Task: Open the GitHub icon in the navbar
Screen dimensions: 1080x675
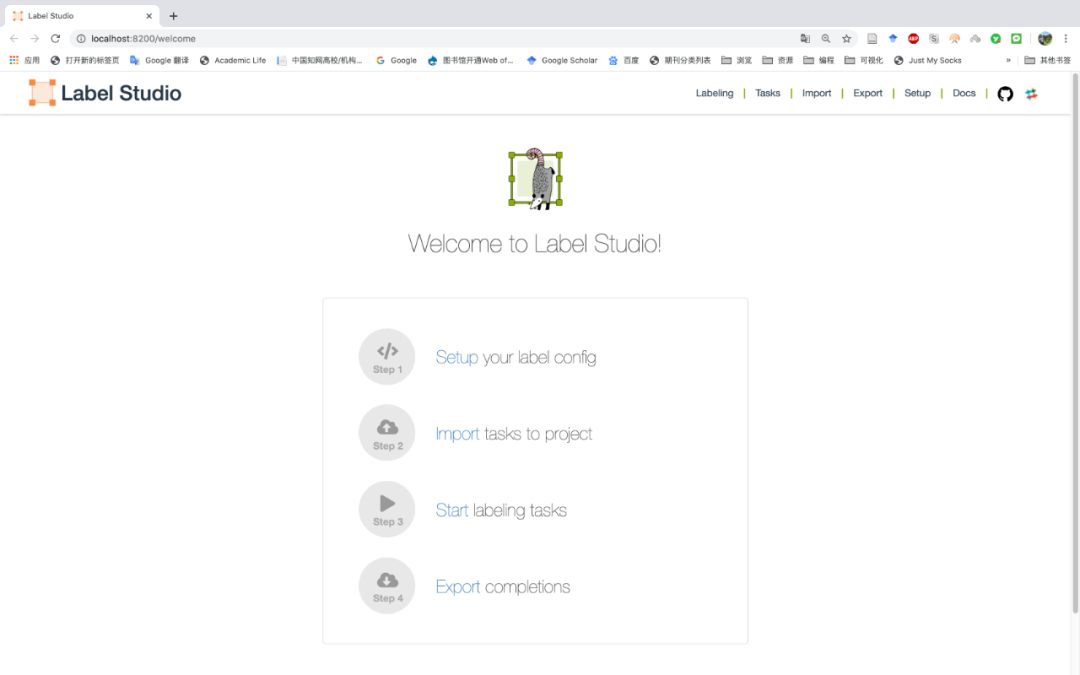Action: point(1005,94)
